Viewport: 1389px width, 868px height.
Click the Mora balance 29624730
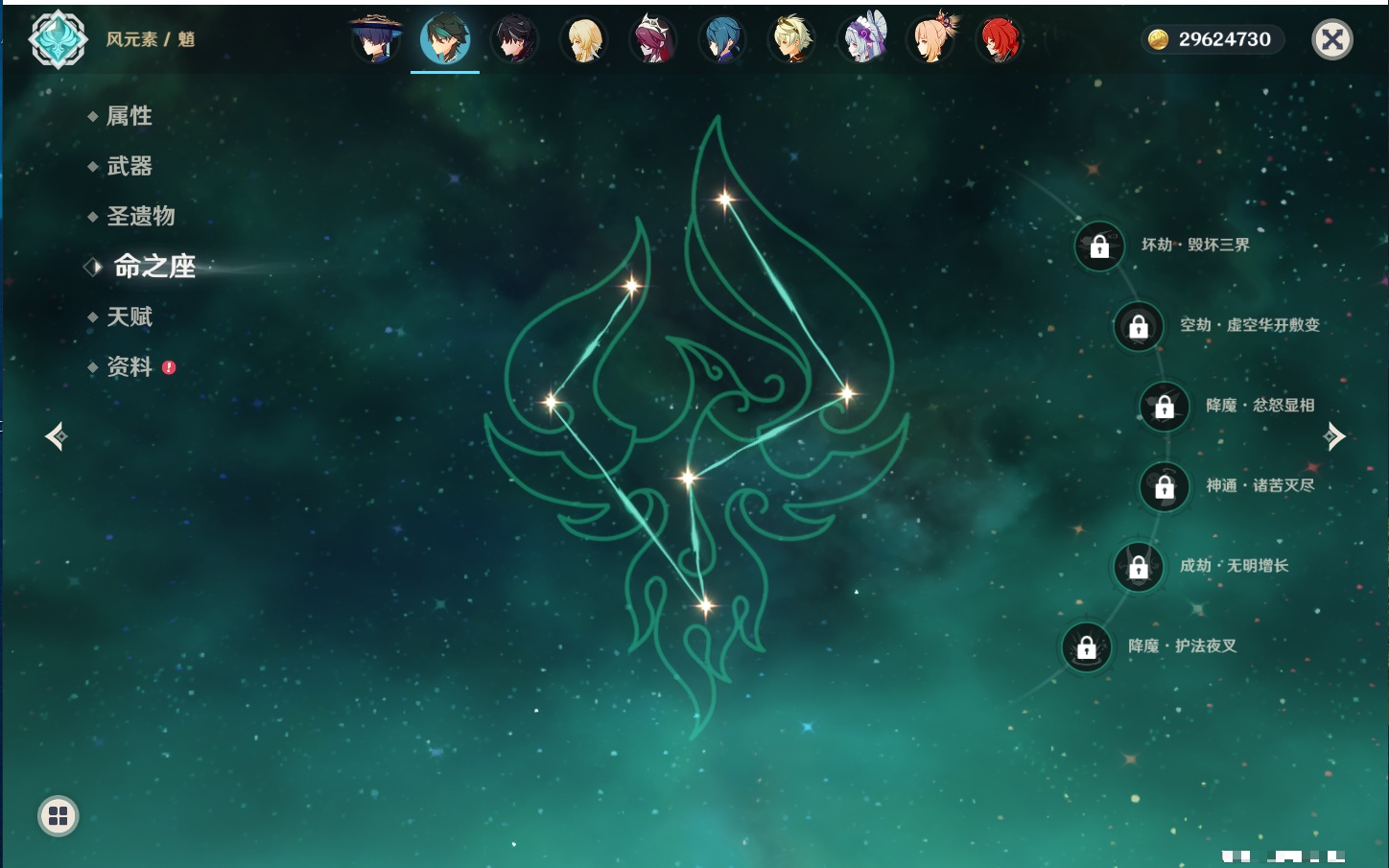coord(1224,39)
